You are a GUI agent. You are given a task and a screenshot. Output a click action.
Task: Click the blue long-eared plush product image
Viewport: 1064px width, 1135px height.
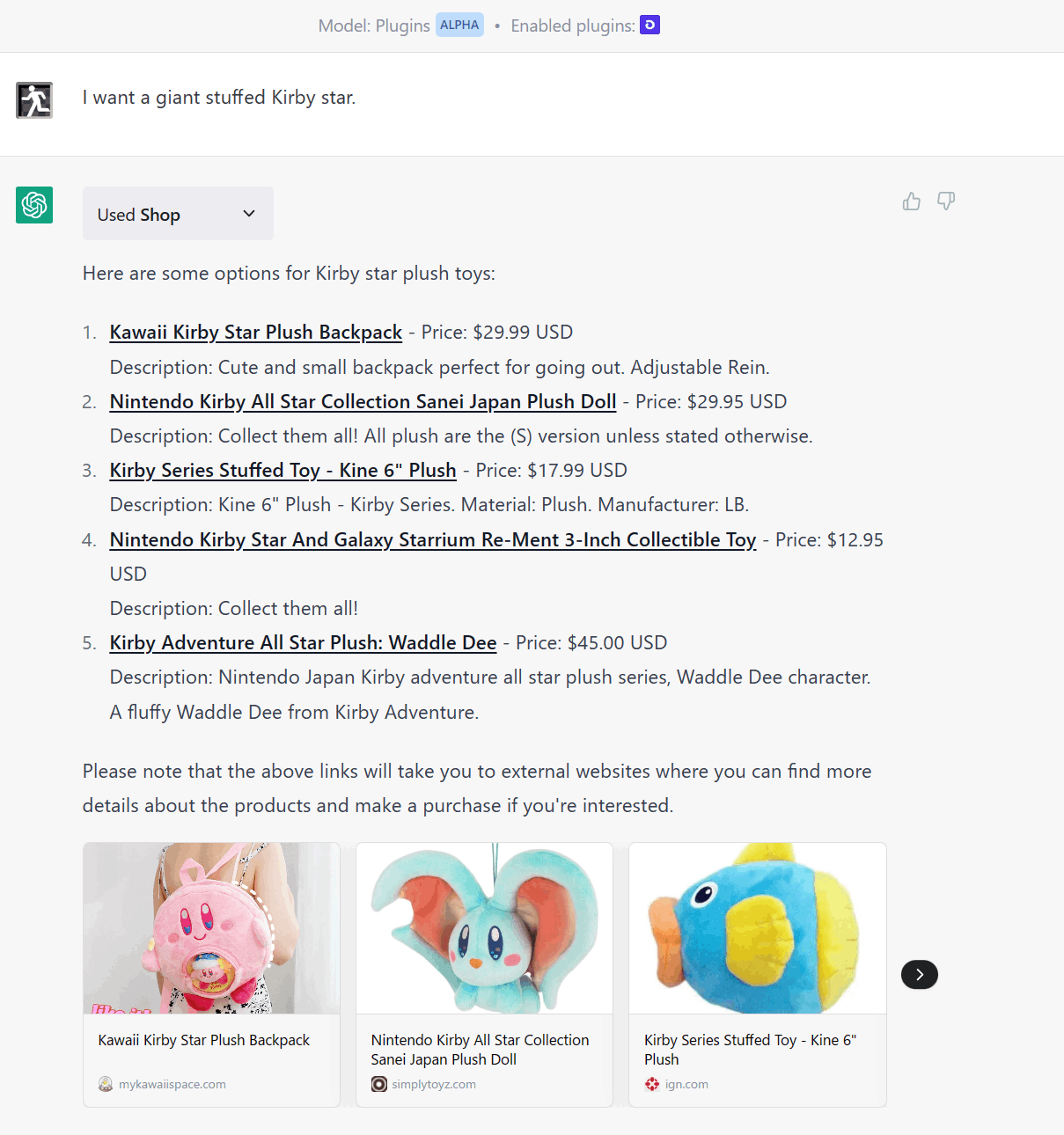click(484, 928)
